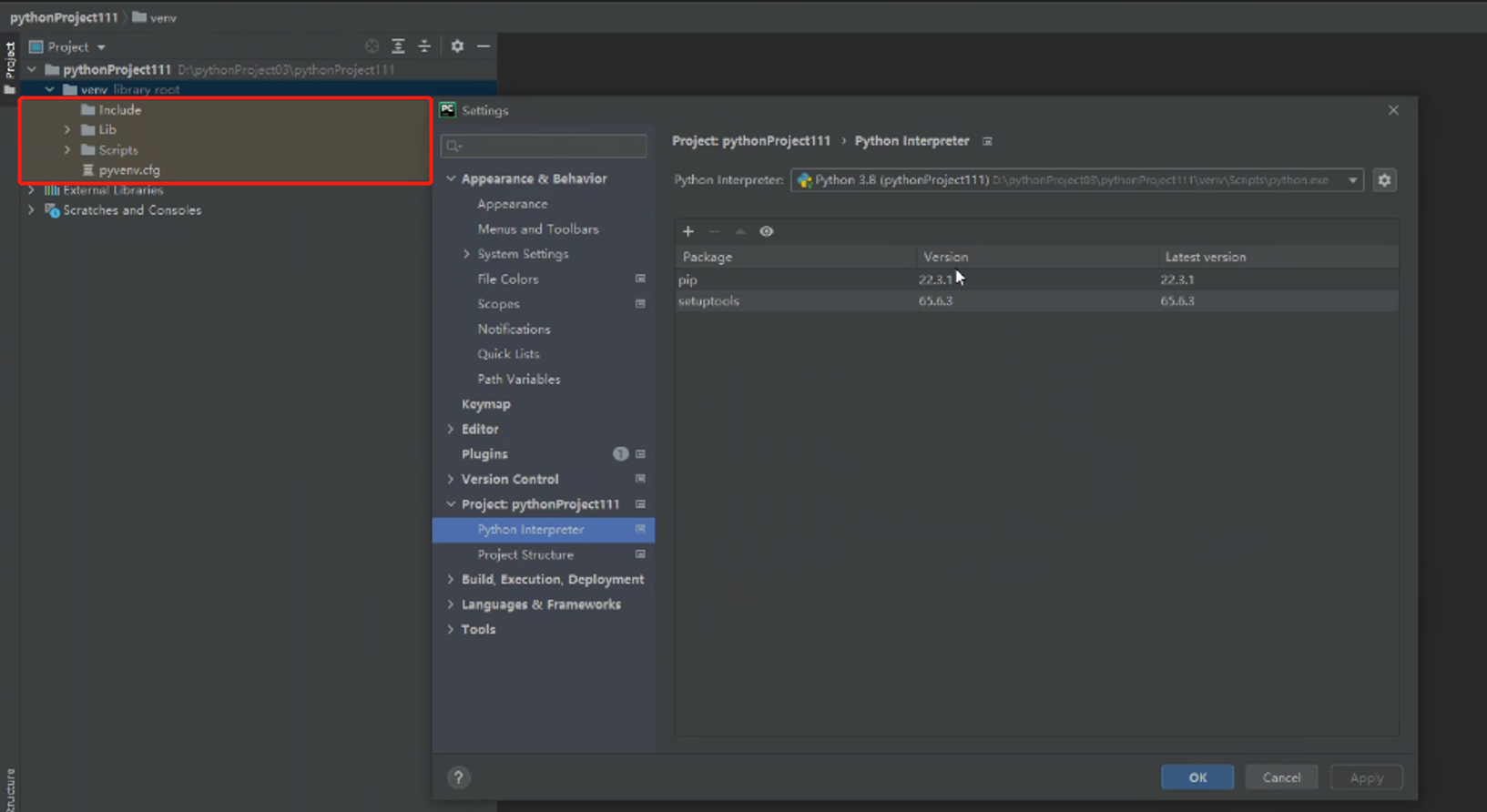Click the install package plus icon
The image size is (1487, 812).
pos(688,231)
